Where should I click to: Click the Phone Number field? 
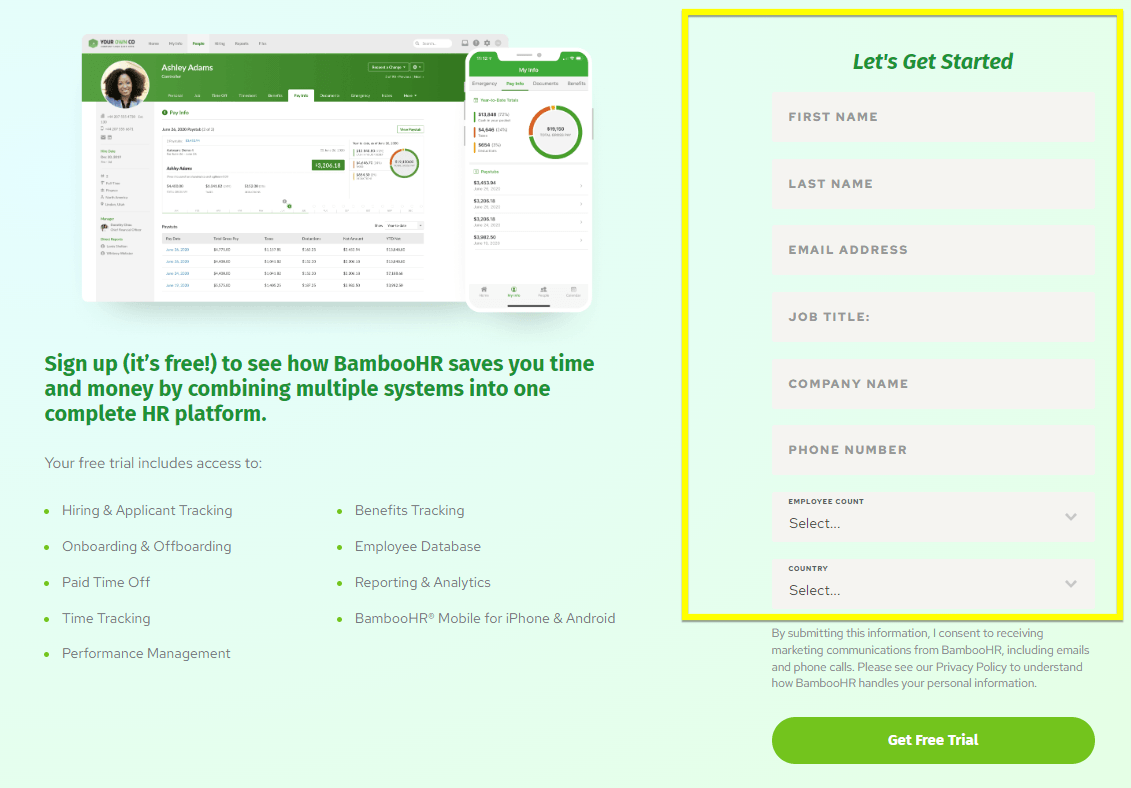pos(933,450)
